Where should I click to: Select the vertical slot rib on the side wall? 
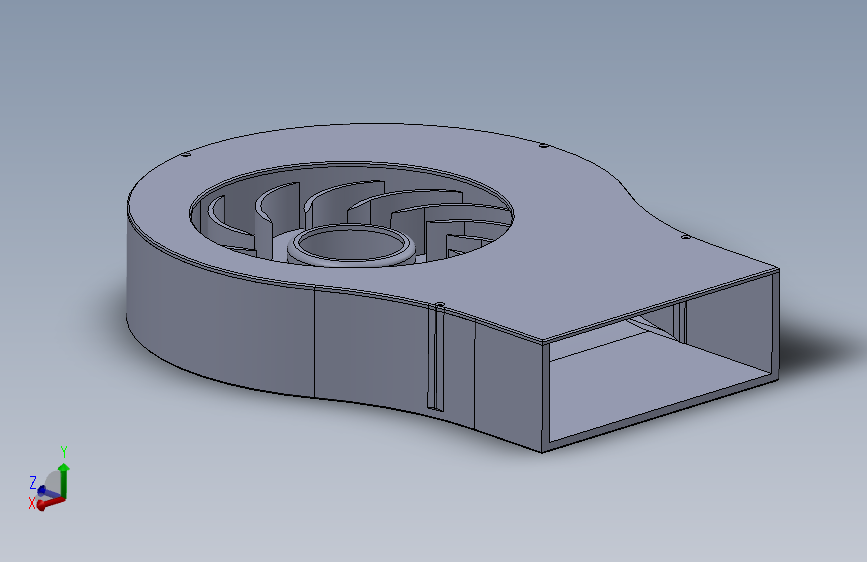pyautogui.click(x=436, y=357)
